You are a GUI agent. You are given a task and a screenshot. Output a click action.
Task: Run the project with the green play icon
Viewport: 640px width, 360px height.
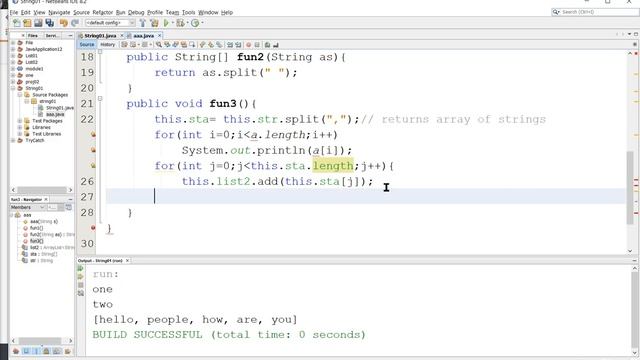click(x=166, y=23)
